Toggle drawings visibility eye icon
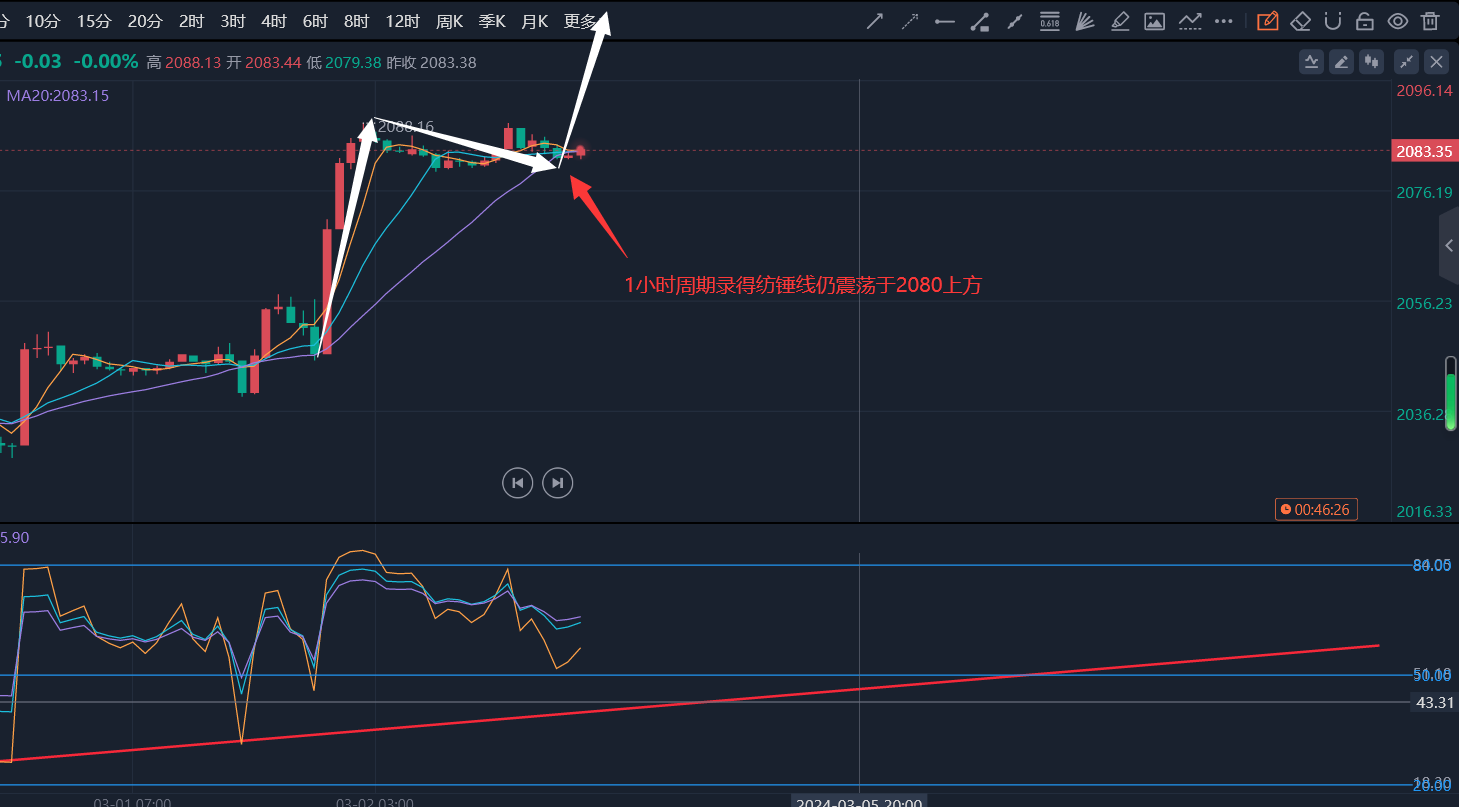 (x=1398, y=21)
